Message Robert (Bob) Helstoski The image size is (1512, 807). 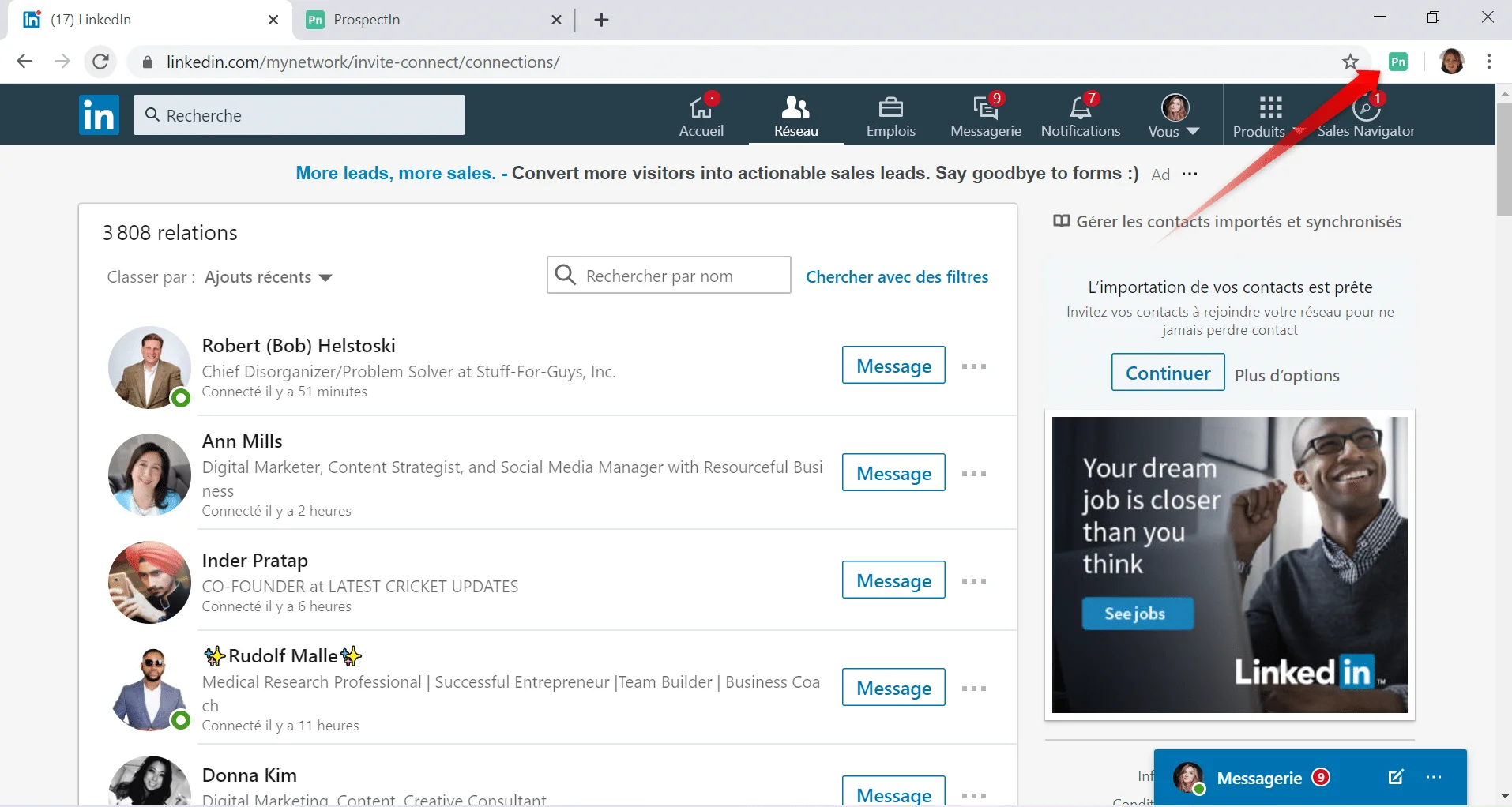tap(893, 366)
